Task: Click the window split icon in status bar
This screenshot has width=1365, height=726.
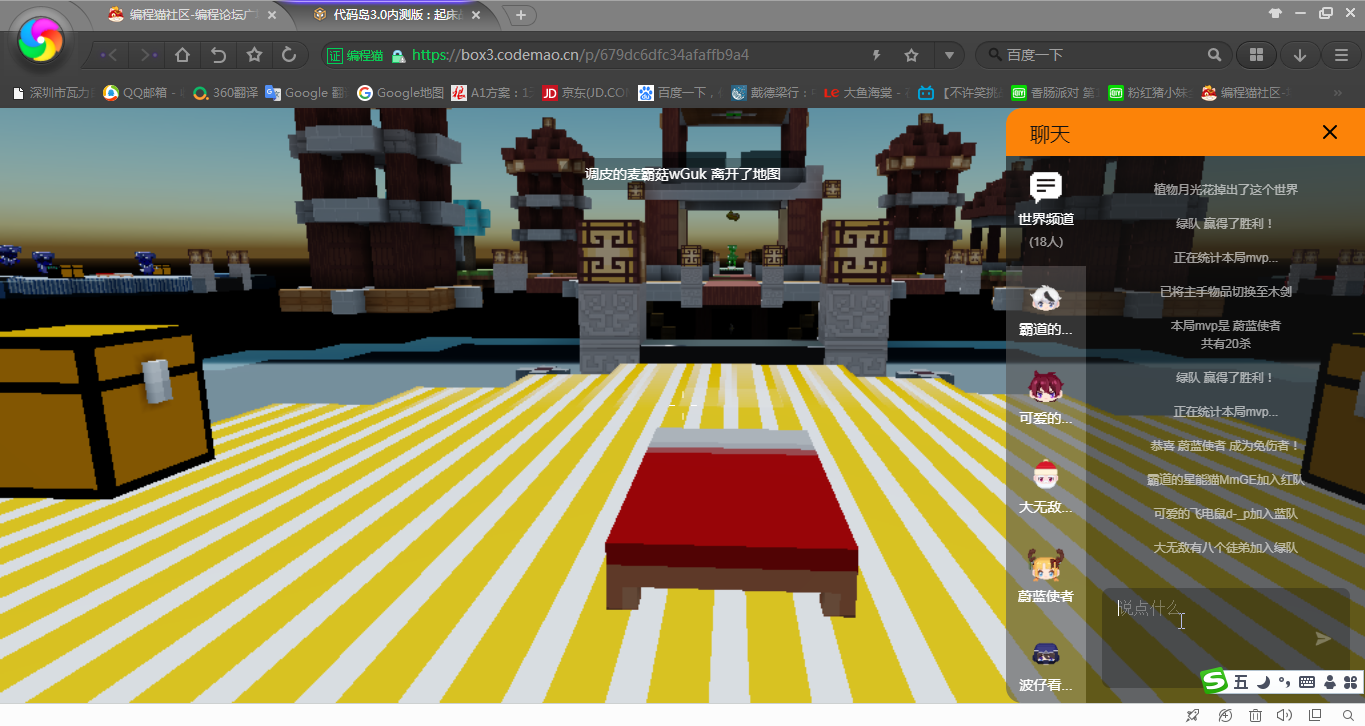Action: [x=1315, y=715]
